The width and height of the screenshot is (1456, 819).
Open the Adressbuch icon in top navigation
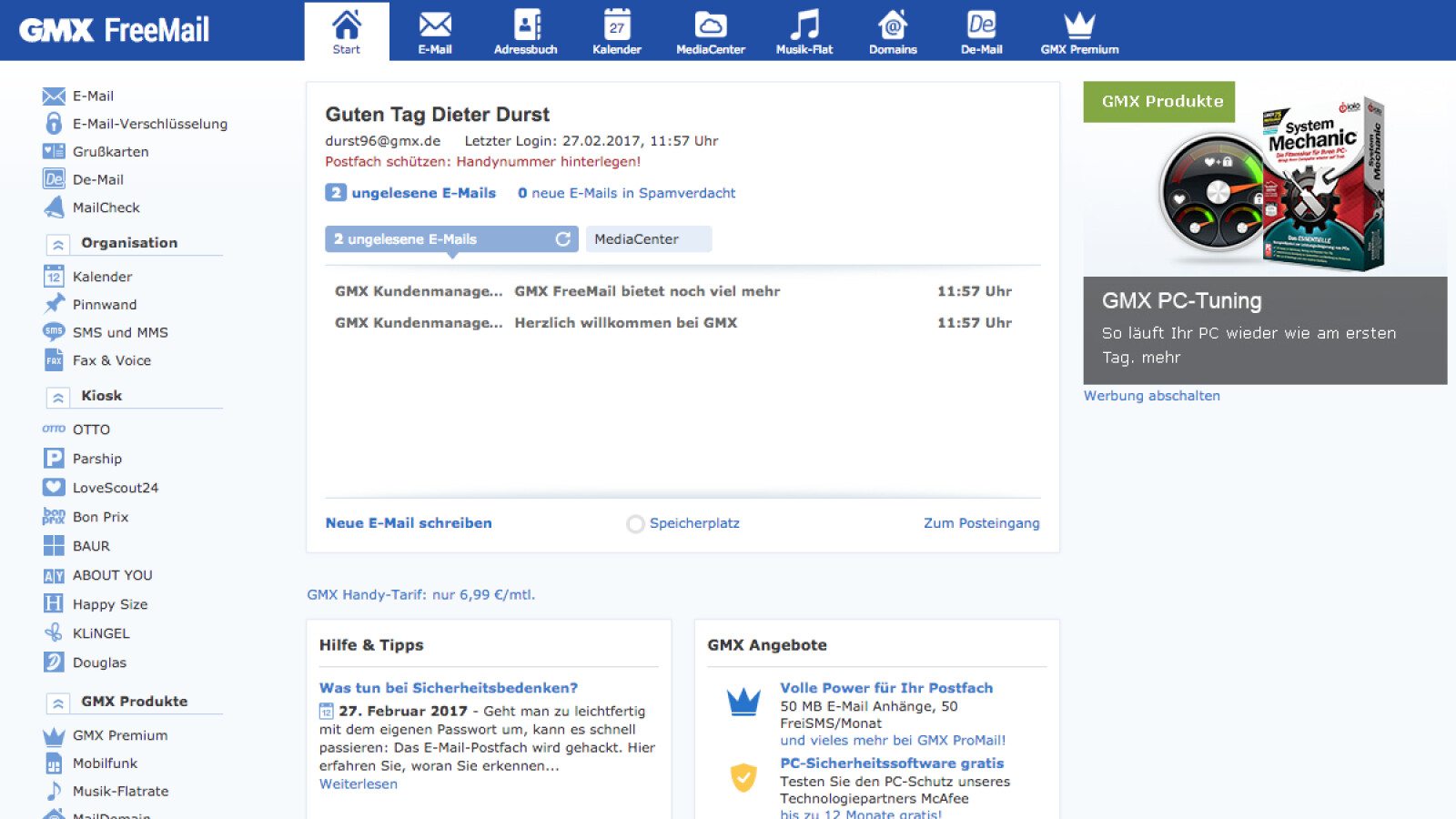[x=527, y=25]
